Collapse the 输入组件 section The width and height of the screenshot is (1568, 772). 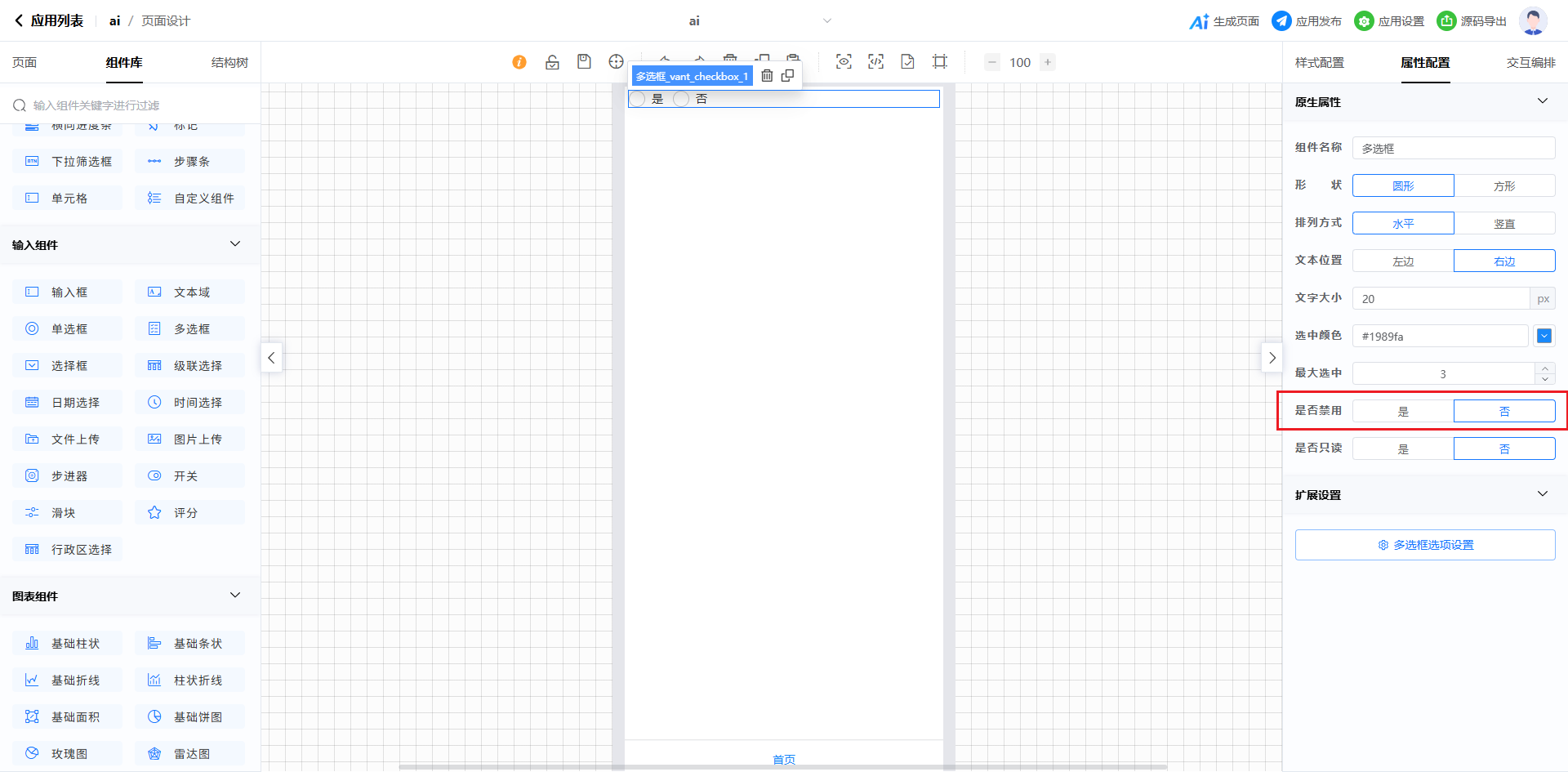pyautogui.click(x=235, y=244)
